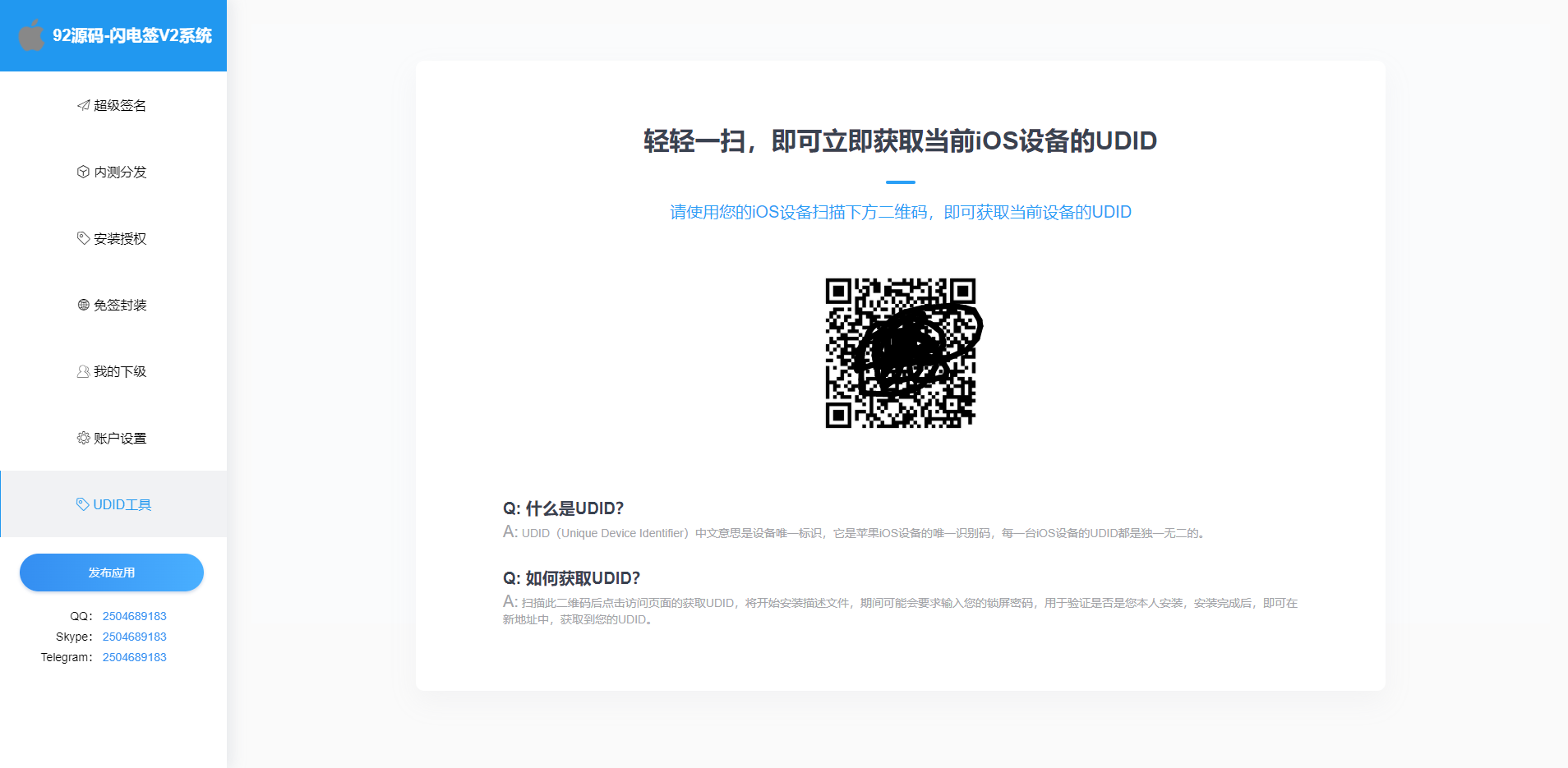
Task: Click the 92源码-闪电签V2系统 title
Action: [132, 35]
